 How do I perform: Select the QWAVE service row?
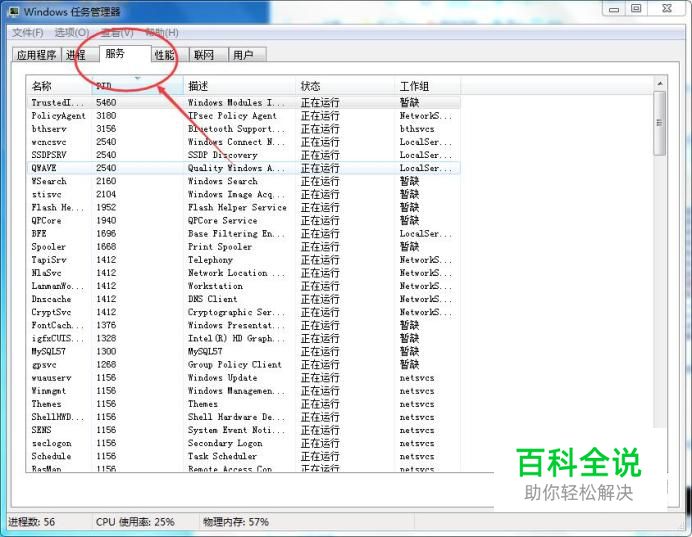(243, 168)
